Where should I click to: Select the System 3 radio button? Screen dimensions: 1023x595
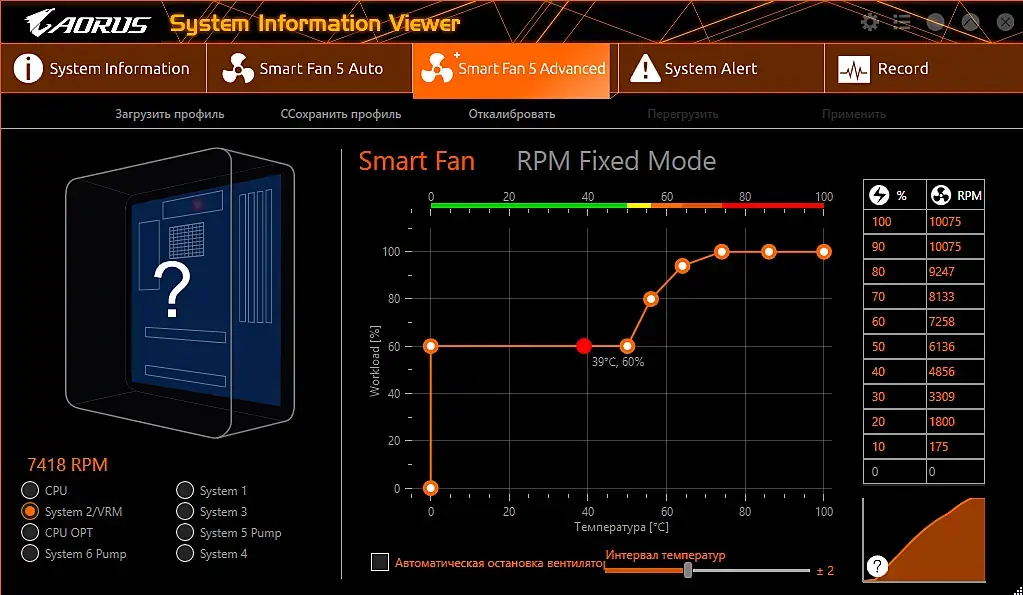click(185, 511)
